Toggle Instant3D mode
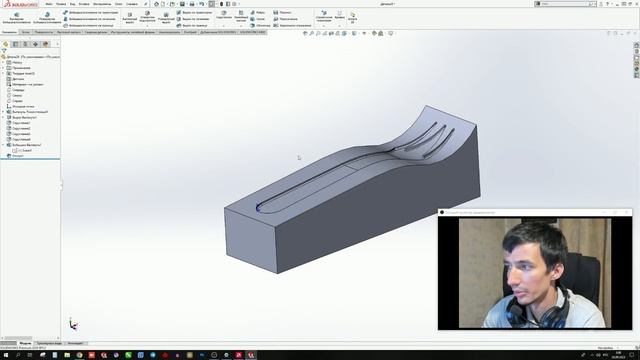 coord(353,18)
